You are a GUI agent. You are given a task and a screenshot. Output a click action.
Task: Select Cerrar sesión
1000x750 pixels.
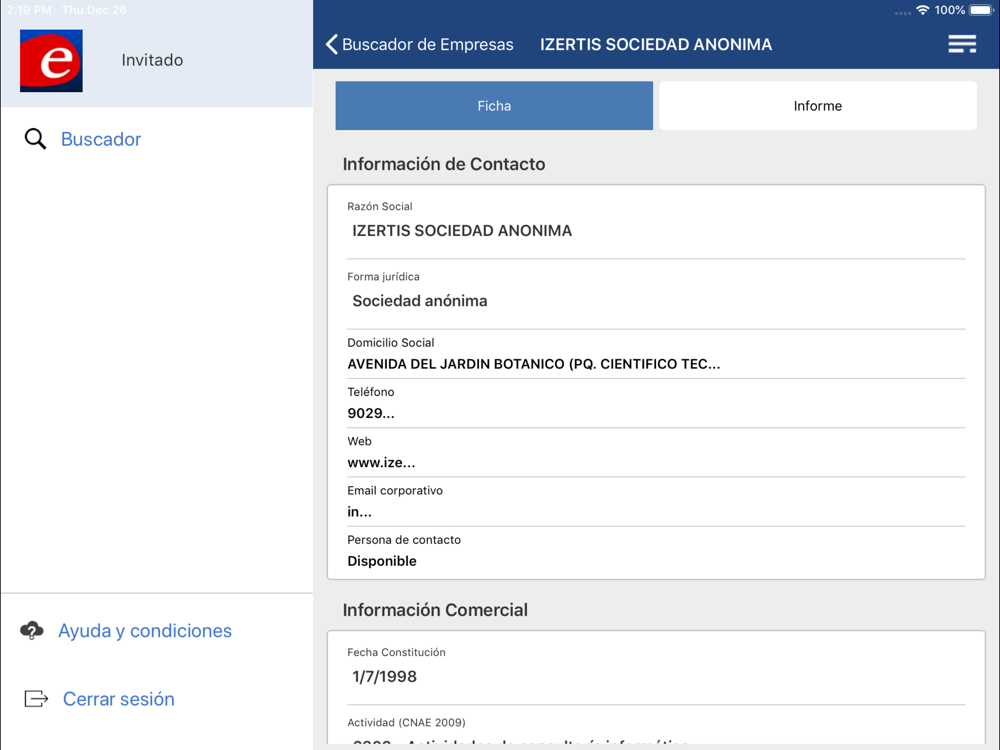[119, 699]
